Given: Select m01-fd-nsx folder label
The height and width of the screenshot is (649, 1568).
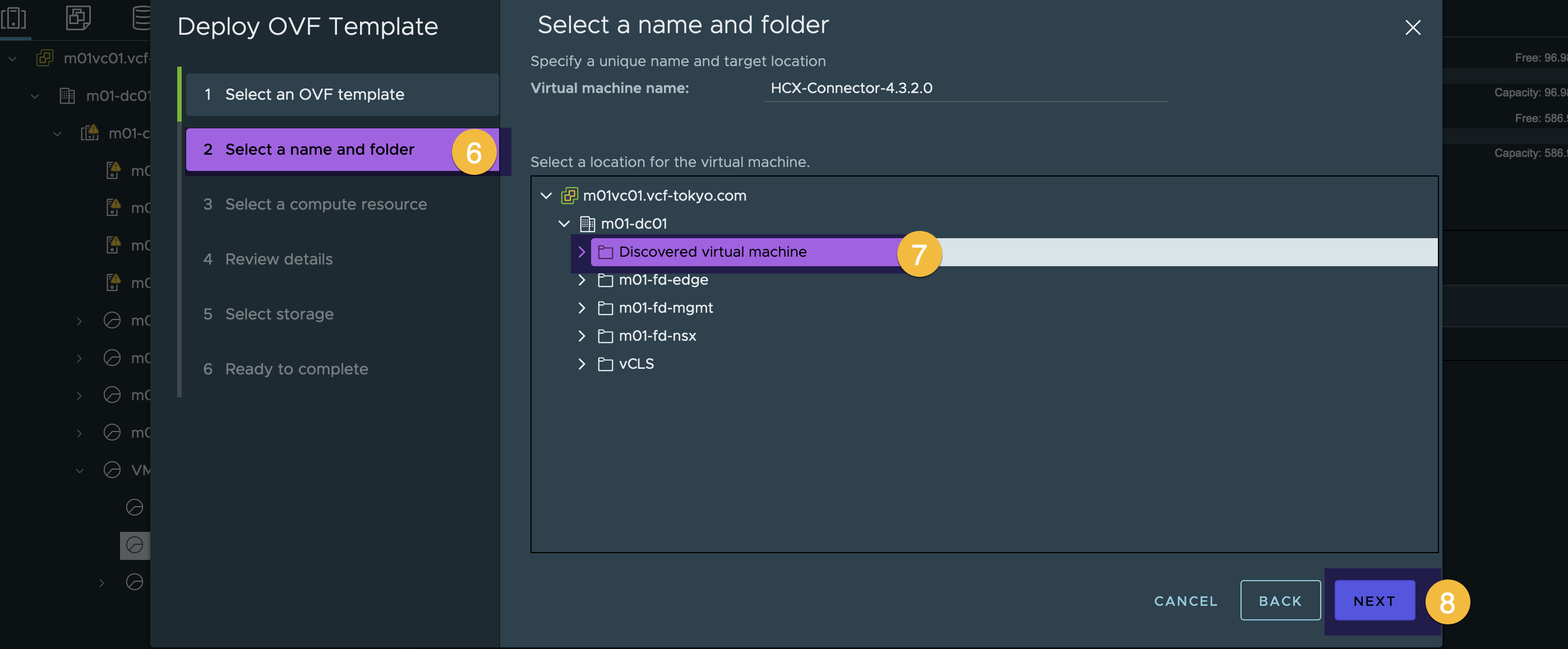Looking at the screenshot, I should (x=657, y=336).
